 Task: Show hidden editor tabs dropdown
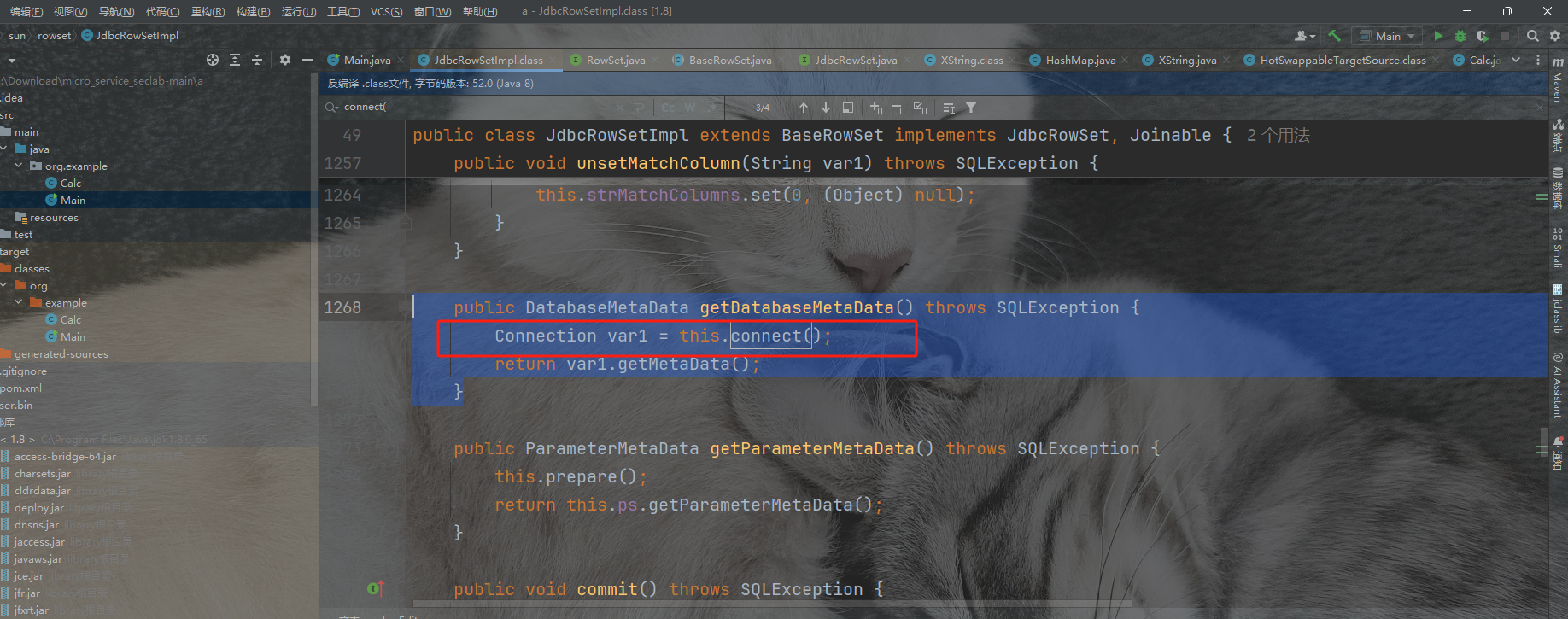tap(1516, 60)
